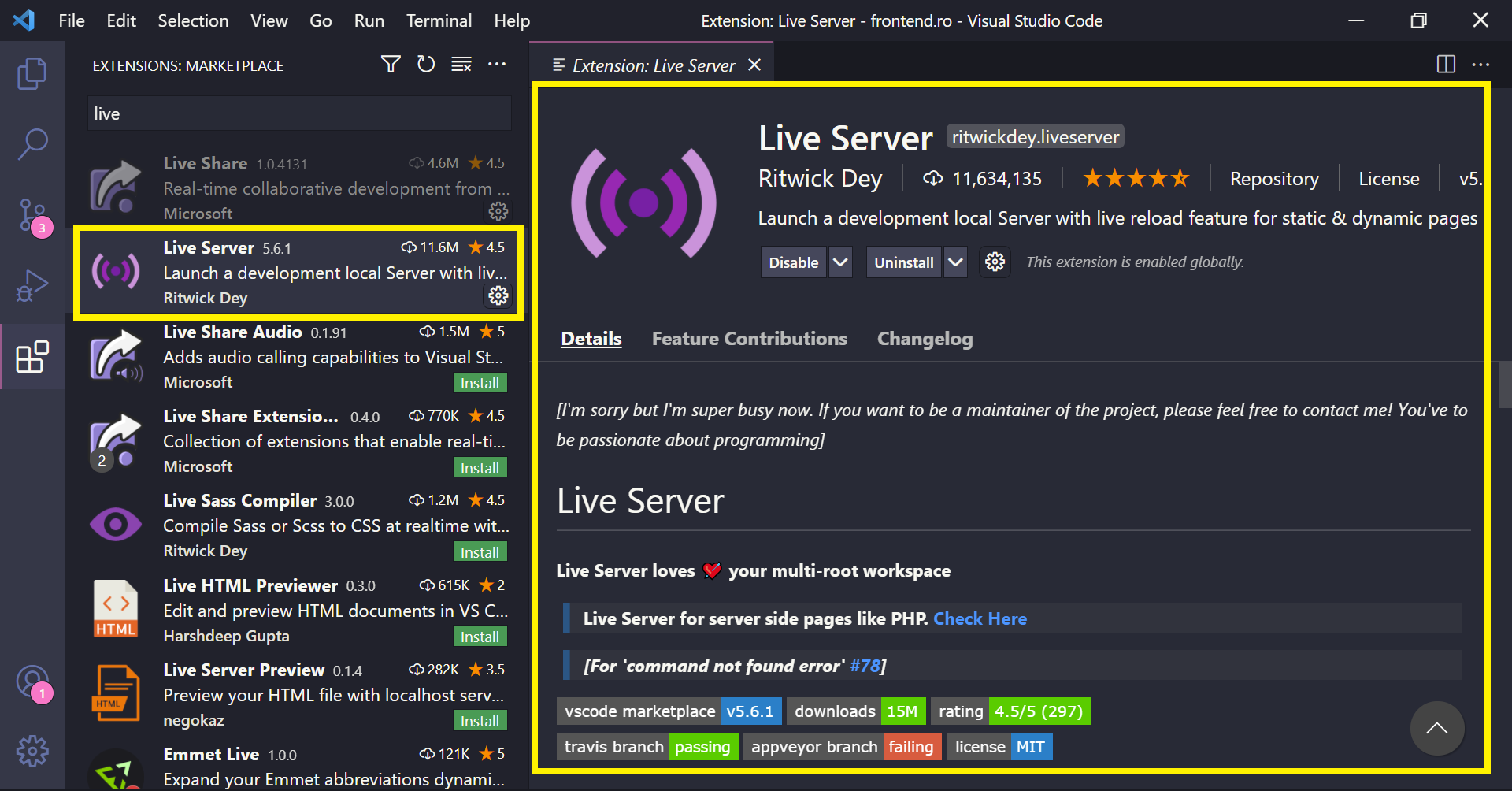Click the Live HTML Previewer icon
This screenshot has width=1512, height=791.
point(116,609)
